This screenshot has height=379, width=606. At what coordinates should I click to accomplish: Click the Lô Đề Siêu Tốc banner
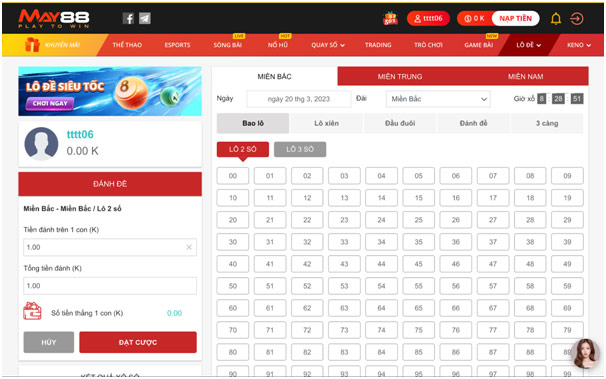click(110, 91)
